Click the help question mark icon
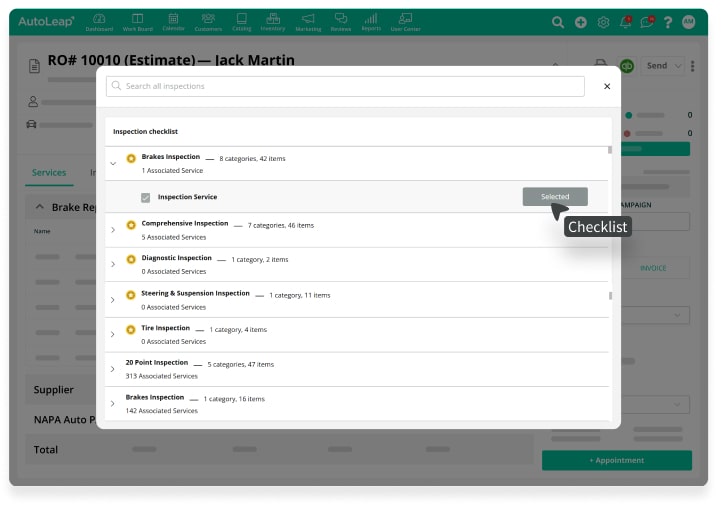721x516 pixels. (667, 22)
